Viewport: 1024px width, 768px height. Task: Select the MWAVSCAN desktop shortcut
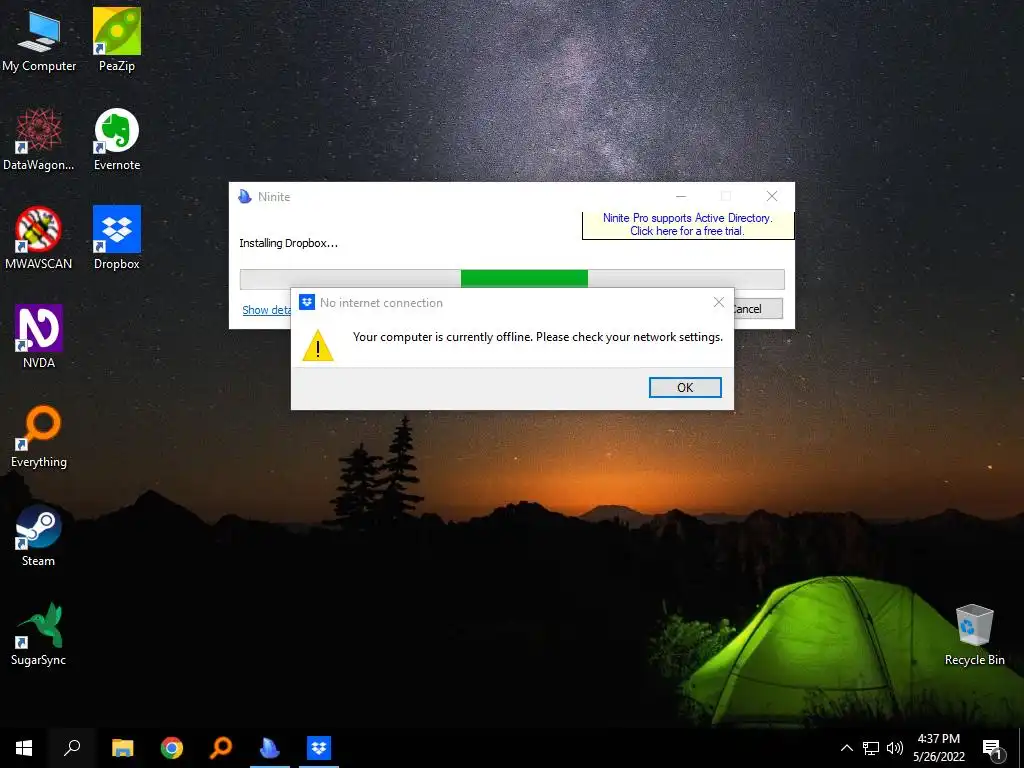[39, 238]
